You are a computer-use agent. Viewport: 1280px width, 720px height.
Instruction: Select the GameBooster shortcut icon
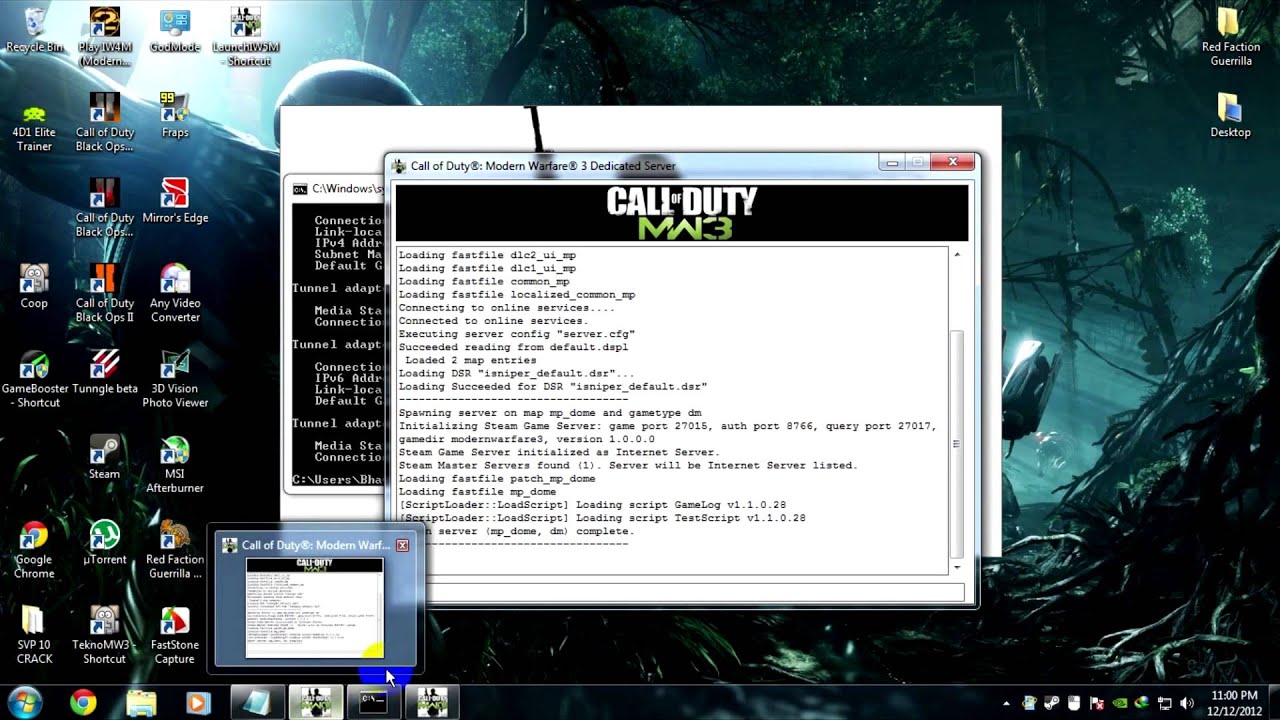34,379
